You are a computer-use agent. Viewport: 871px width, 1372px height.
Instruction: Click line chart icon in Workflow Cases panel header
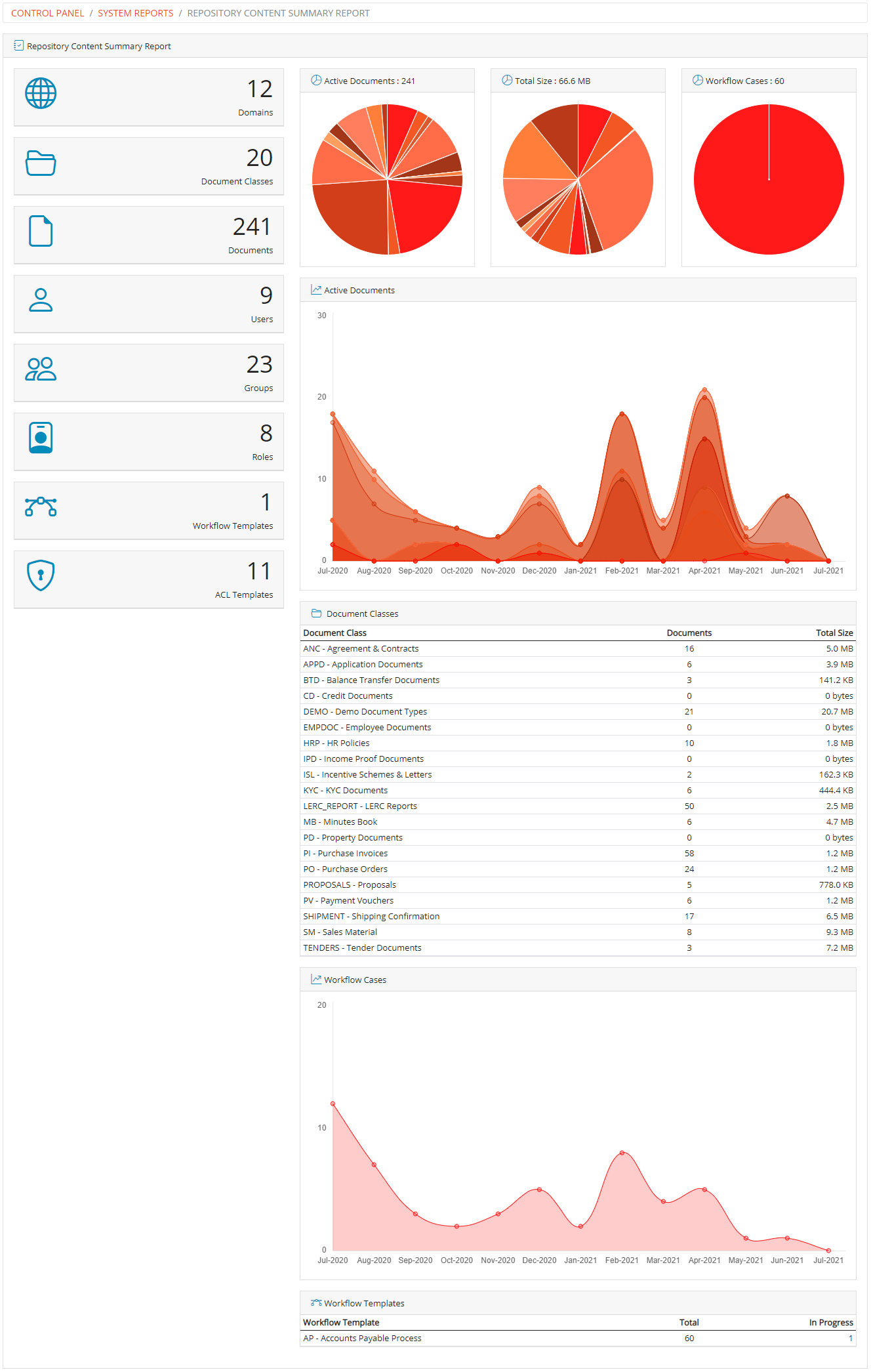tap(316, 979)
